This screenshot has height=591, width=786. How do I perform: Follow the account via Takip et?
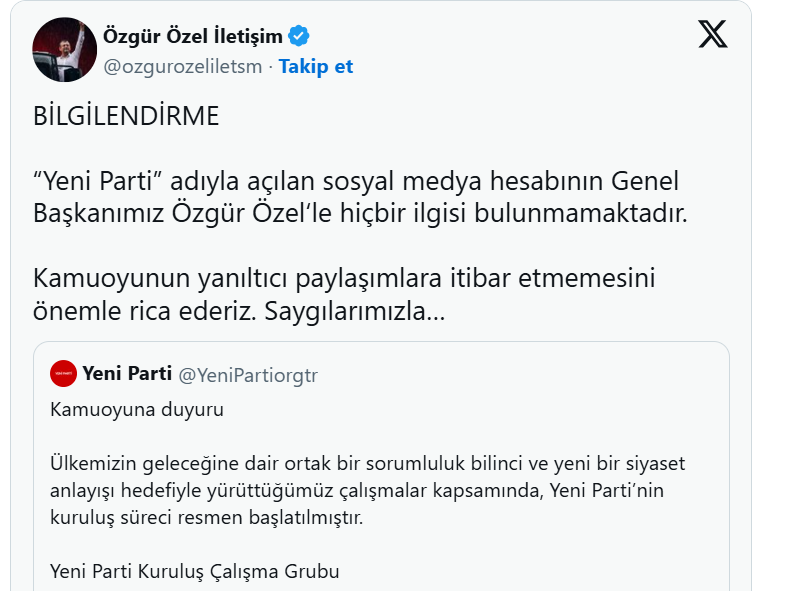(316, 66)
